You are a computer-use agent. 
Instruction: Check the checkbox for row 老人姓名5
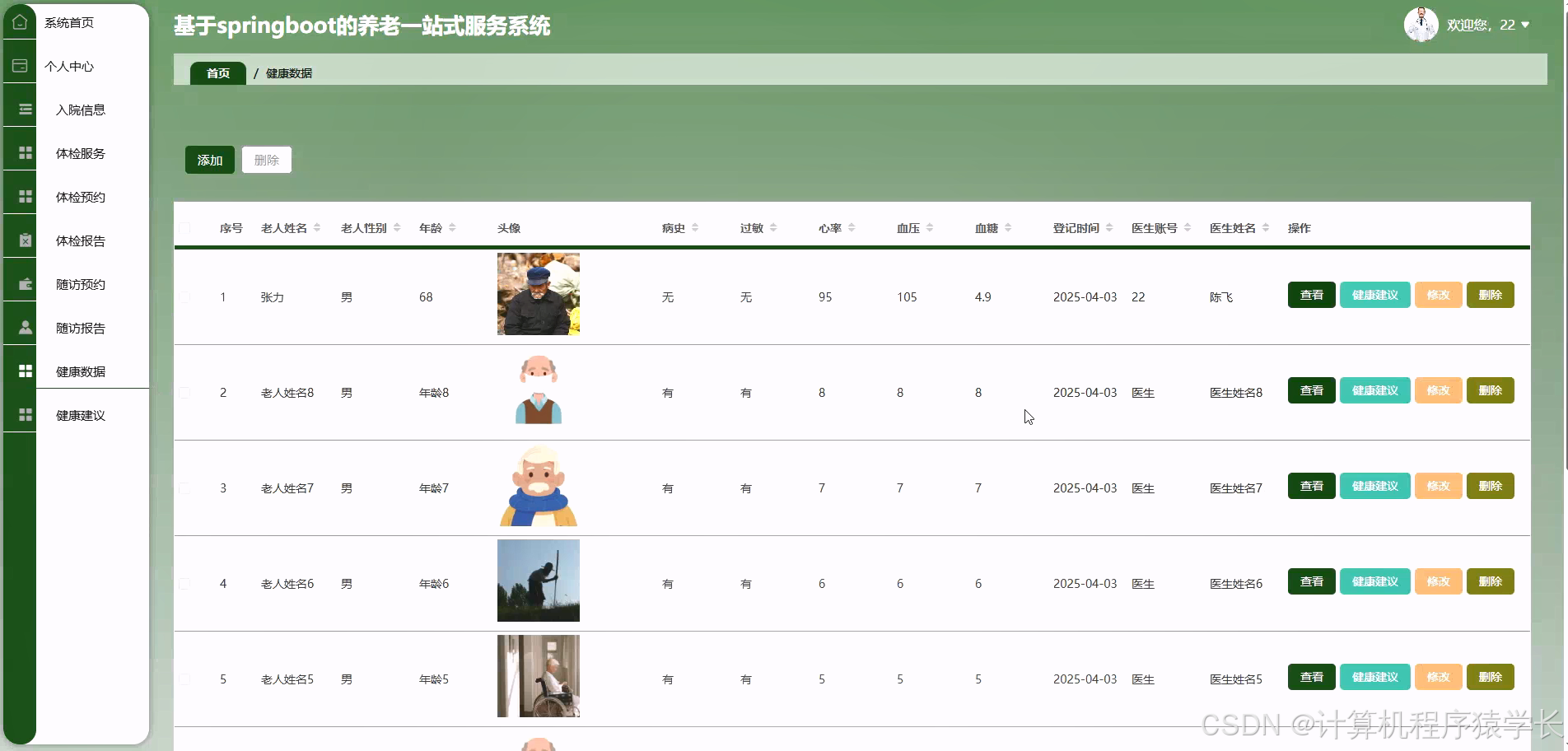point(184,679)
